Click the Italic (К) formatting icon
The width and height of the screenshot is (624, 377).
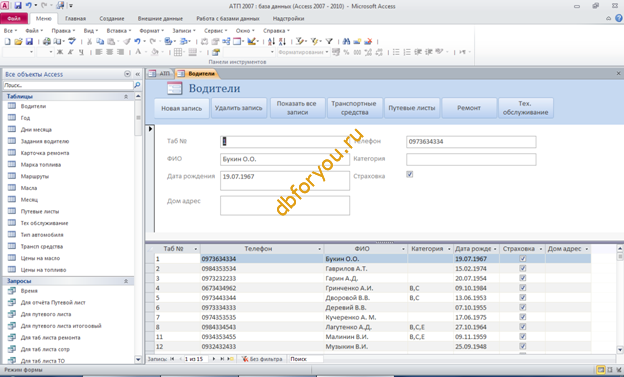tap(70, 52)
